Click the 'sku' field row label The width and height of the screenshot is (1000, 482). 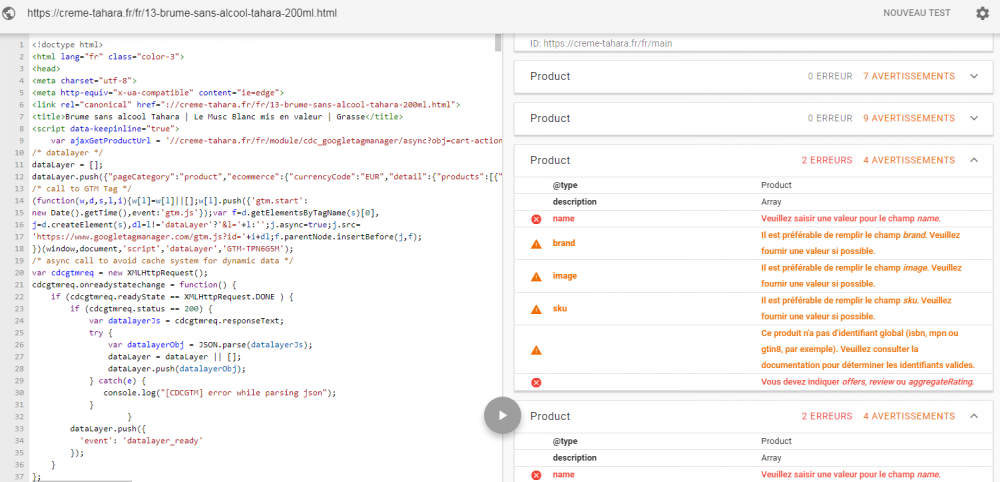[560, 309]
